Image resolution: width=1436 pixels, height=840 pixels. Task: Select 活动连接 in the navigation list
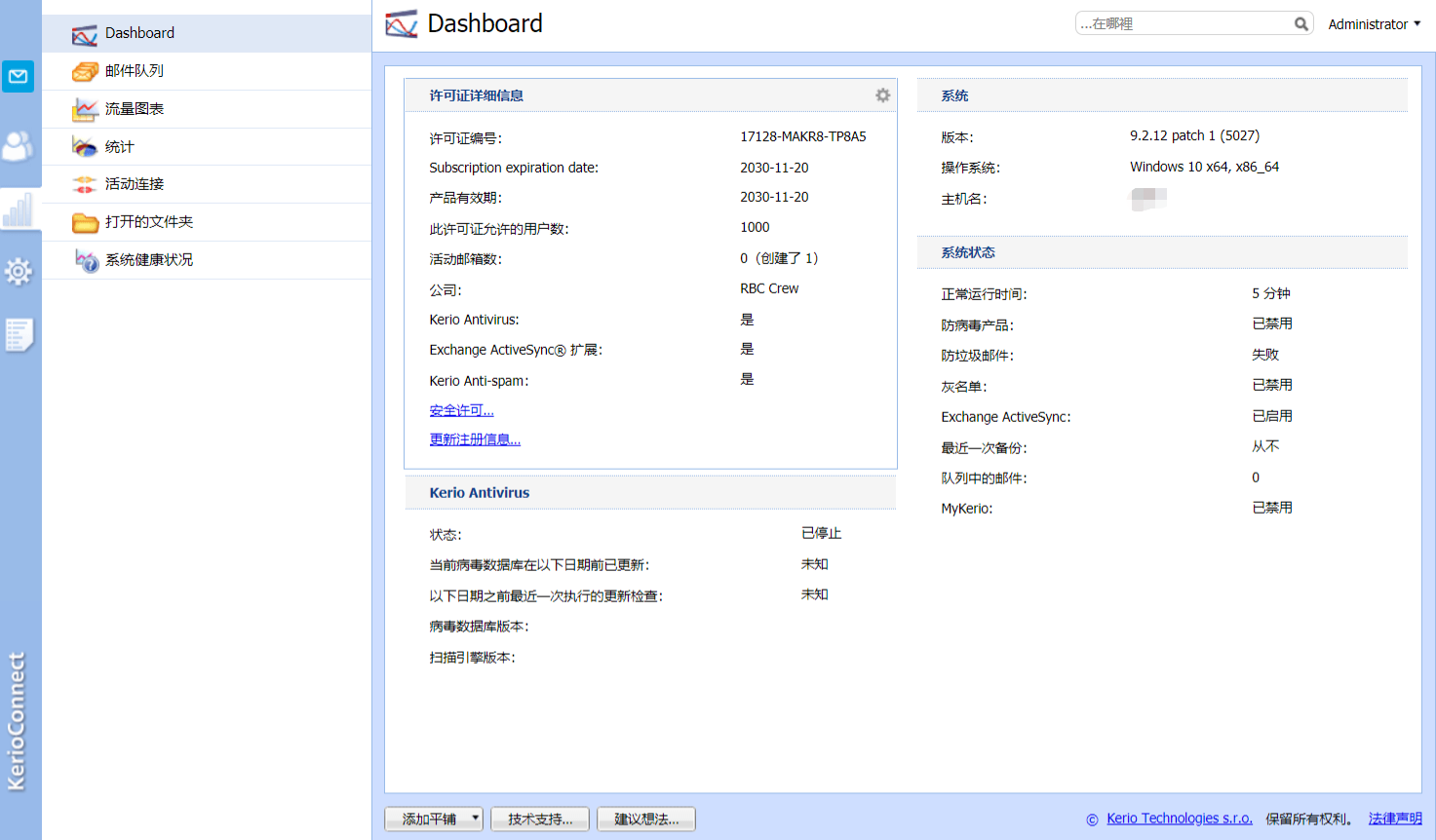coord(207,184)
